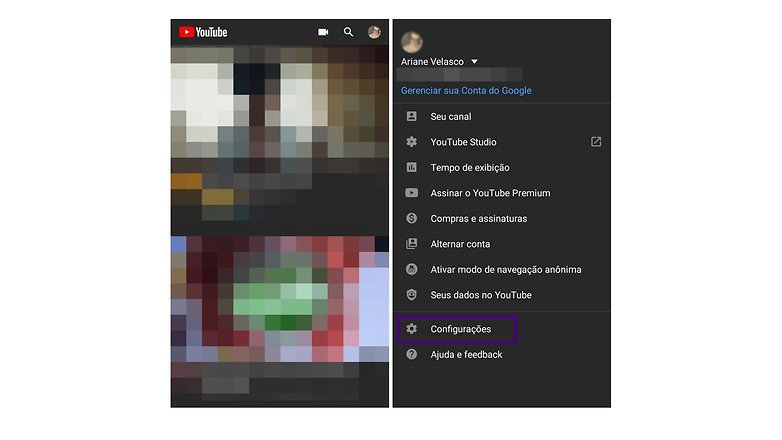Tap the camera upload icon

(x=323, y=32)
